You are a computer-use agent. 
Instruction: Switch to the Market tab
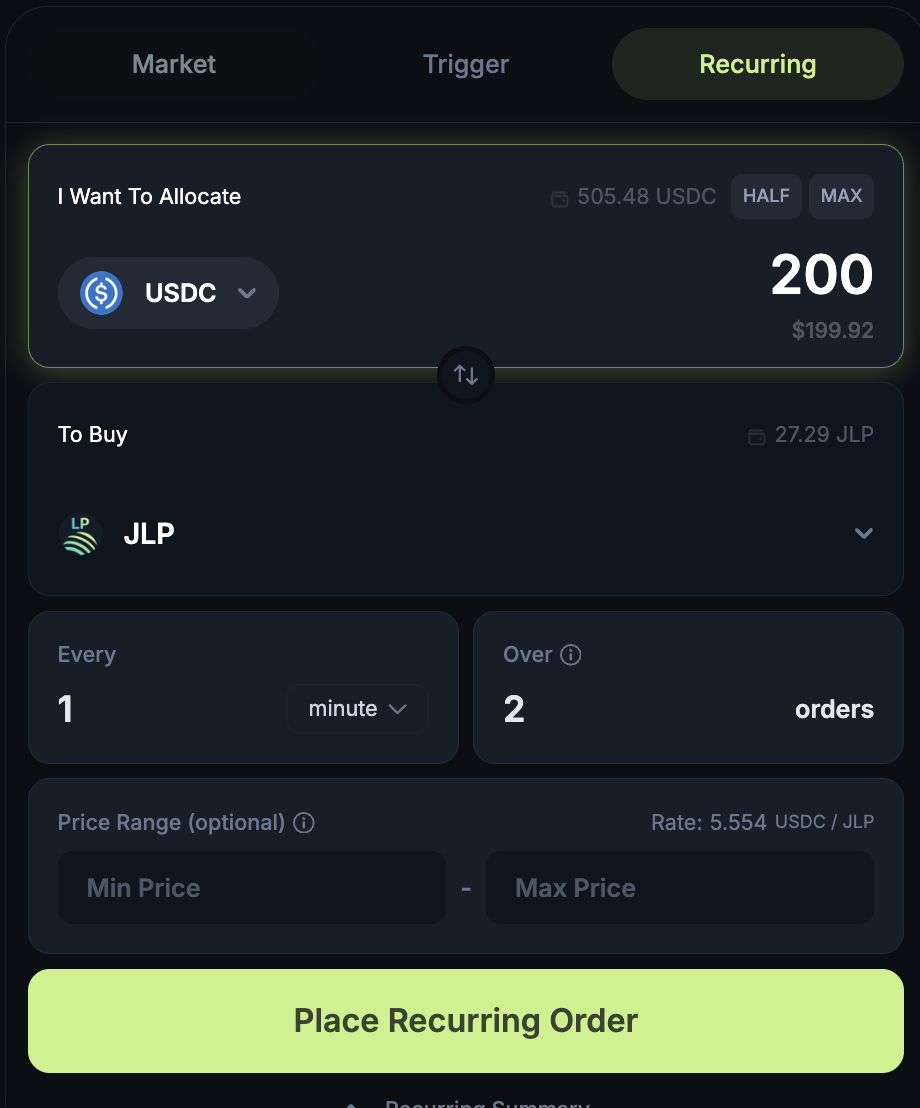174,64
